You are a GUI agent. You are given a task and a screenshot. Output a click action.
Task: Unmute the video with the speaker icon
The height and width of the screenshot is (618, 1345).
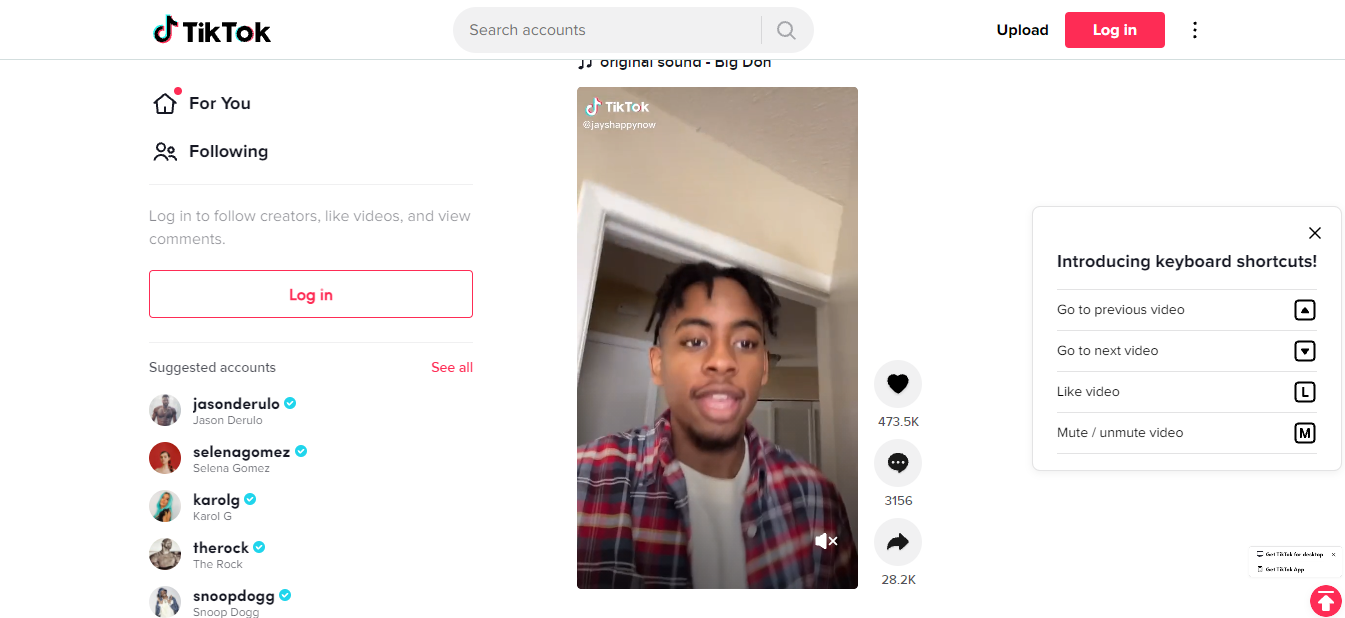[x=826, y=541]
